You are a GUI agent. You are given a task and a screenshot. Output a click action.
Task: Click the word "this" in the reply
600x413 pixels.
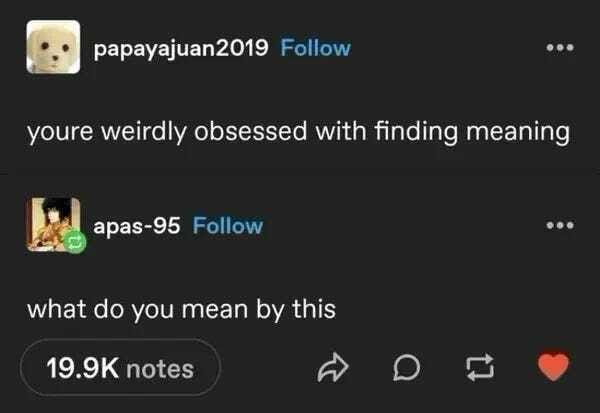tap(314, 309)
